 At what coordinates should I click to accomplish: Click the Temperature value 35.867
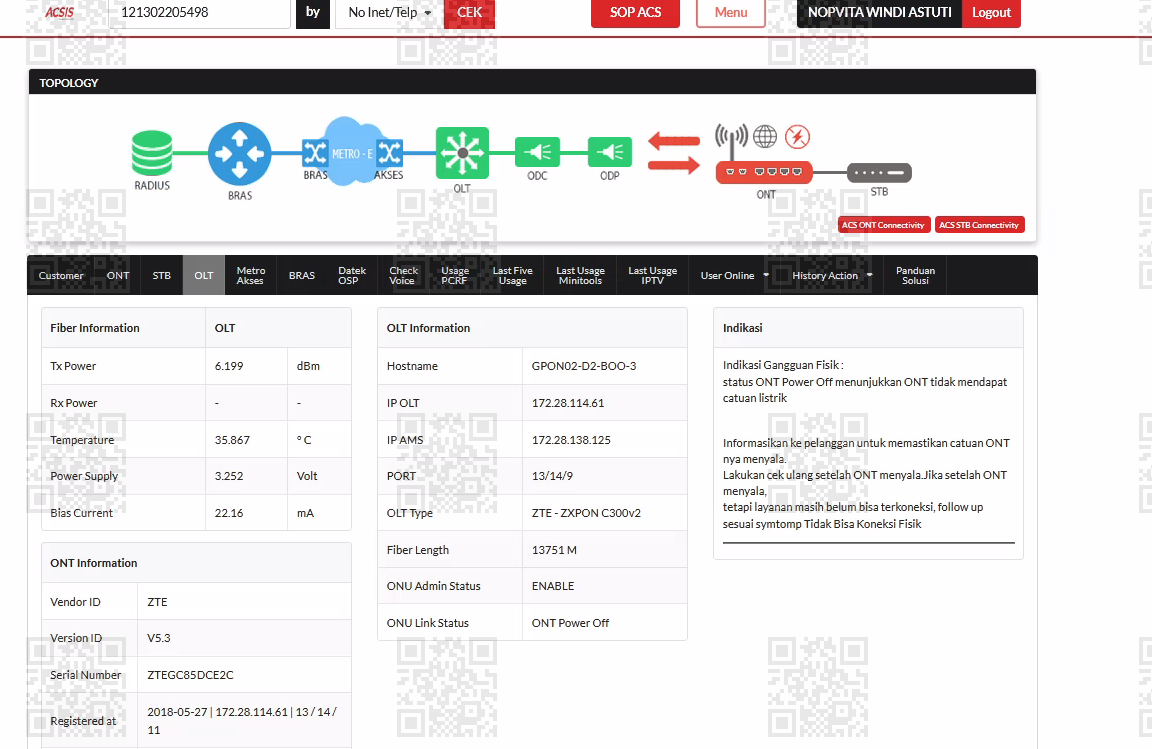click(x=232, y=440)
